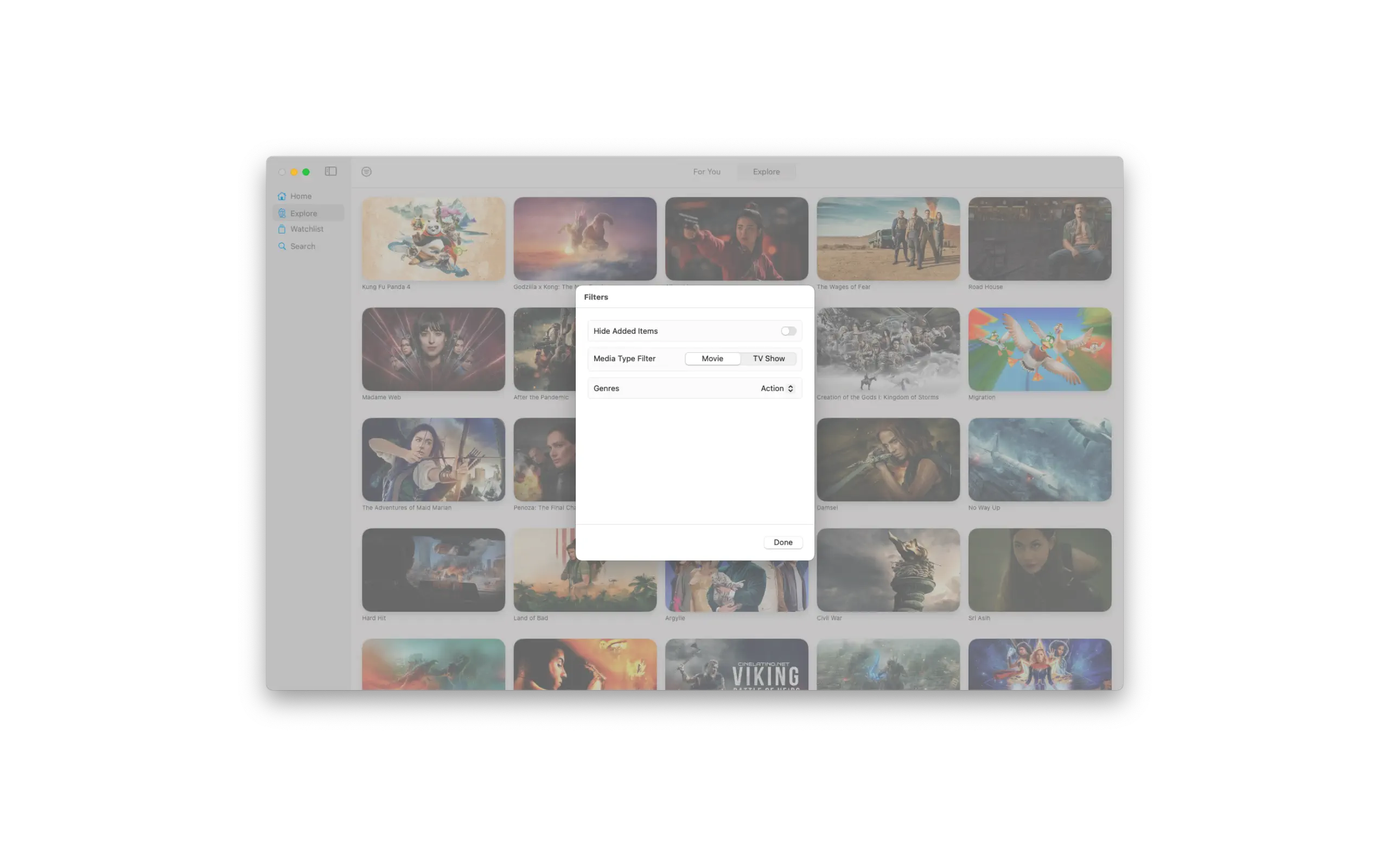Click the Genres dropdown stepper arrows
The height and width of the screenshot is (868, 1389).
click(x=791, y=388)
